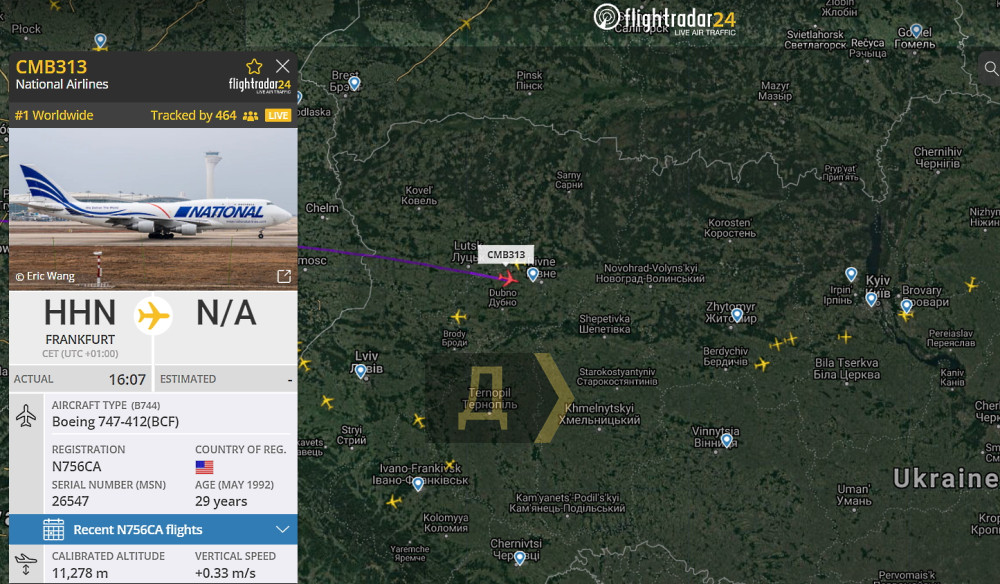
Task: Click the CMB313 callout label on map
Action: coord(506,254)
